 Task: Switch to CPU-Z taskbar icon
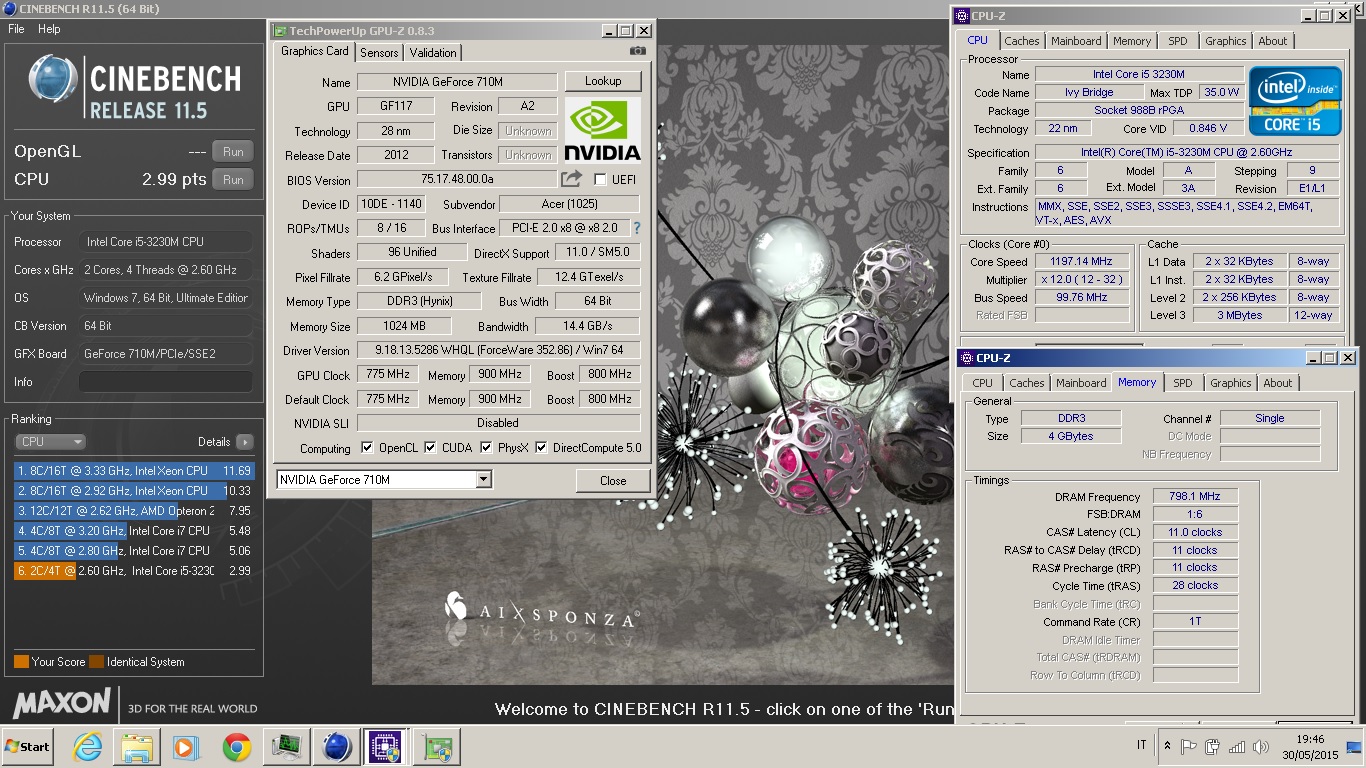[x=386, y=747]
